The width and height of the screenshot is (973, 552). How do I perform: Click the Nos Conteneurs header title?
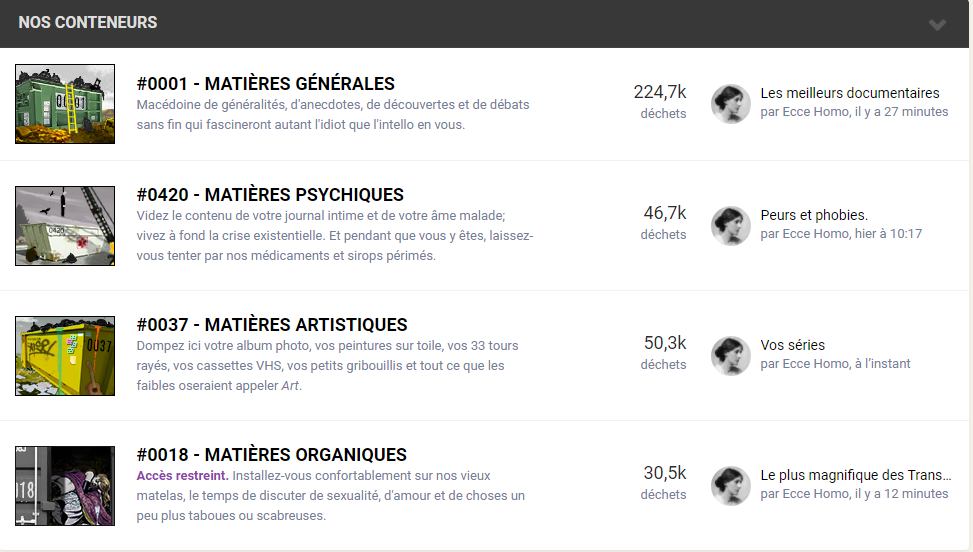pyautogui.click(x=87, y=22)
